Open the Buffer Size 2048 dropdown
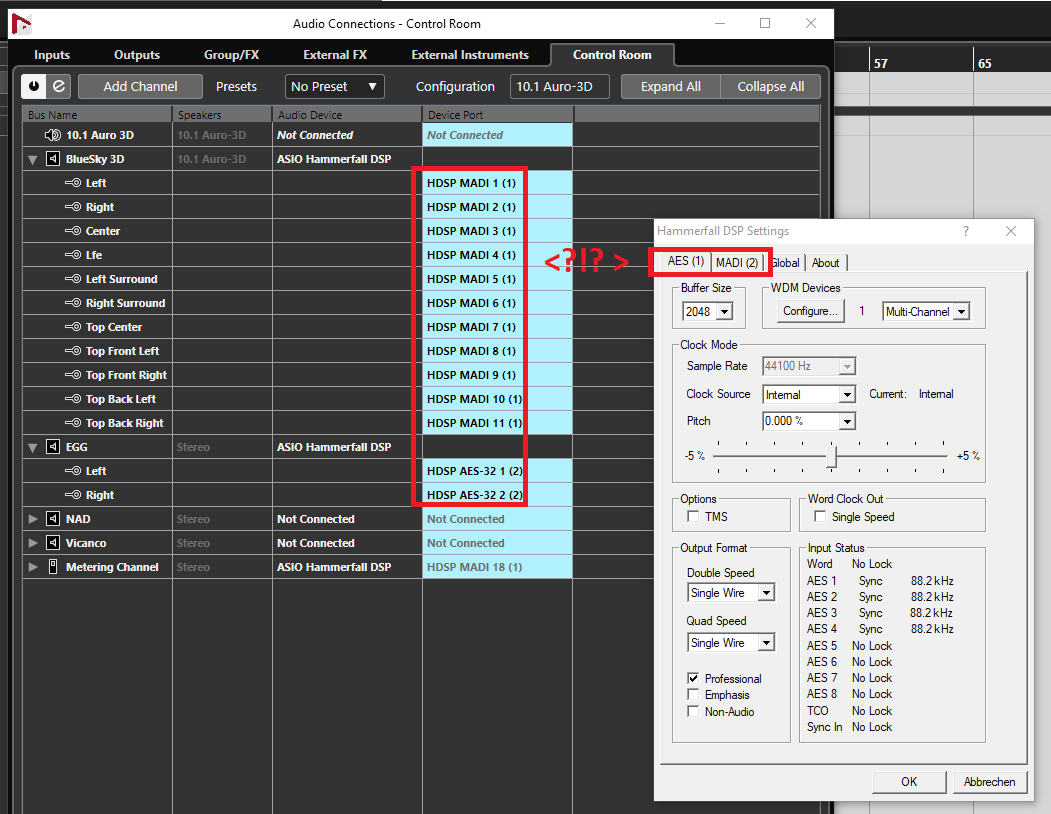This screenshot has width=1051, height=814. coord(724,312)
